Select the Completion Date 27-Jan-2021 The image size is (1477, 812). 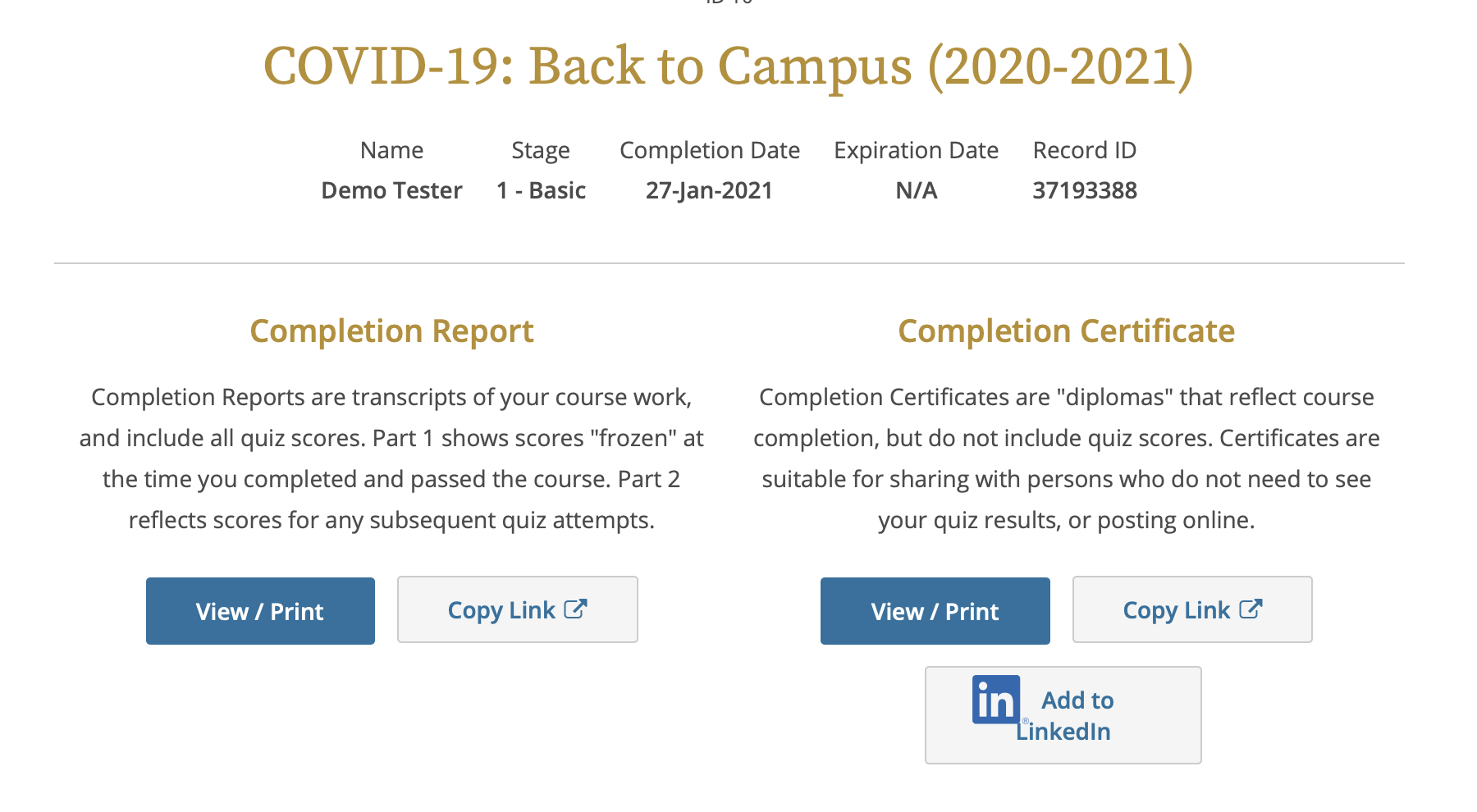click(x=709, y=189)
